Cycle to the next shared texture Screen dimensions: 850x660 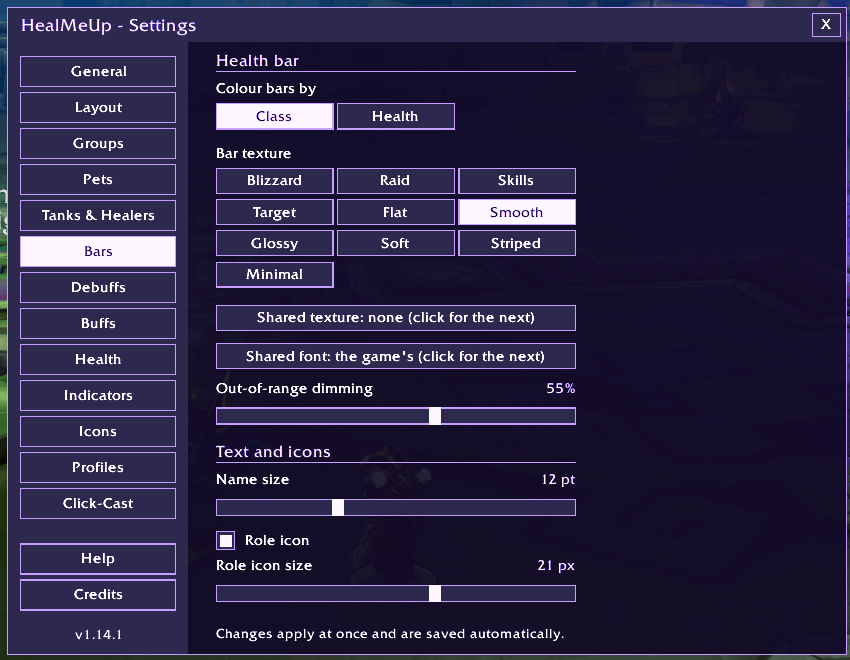(x=396, y=318)
